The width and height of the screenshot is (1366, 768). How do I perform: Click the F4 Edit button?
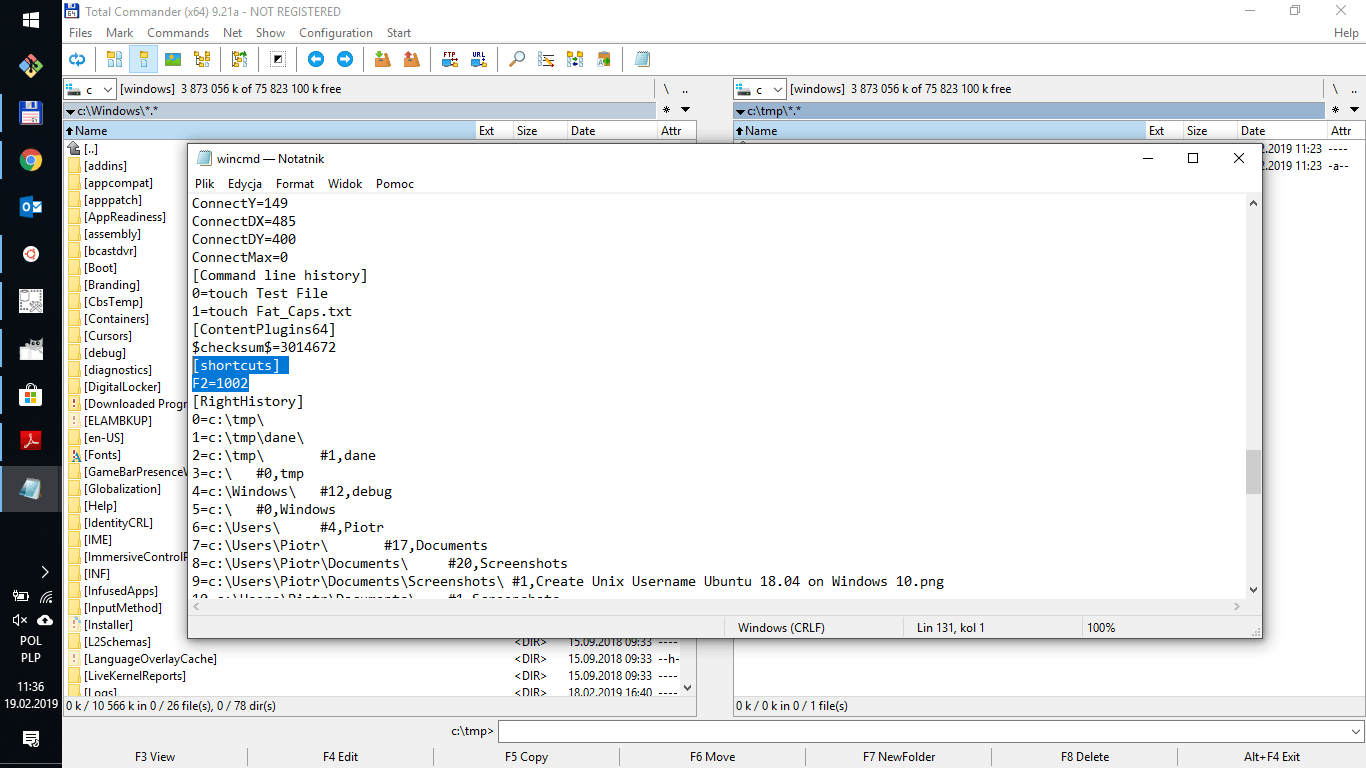[x=340, y=757]
